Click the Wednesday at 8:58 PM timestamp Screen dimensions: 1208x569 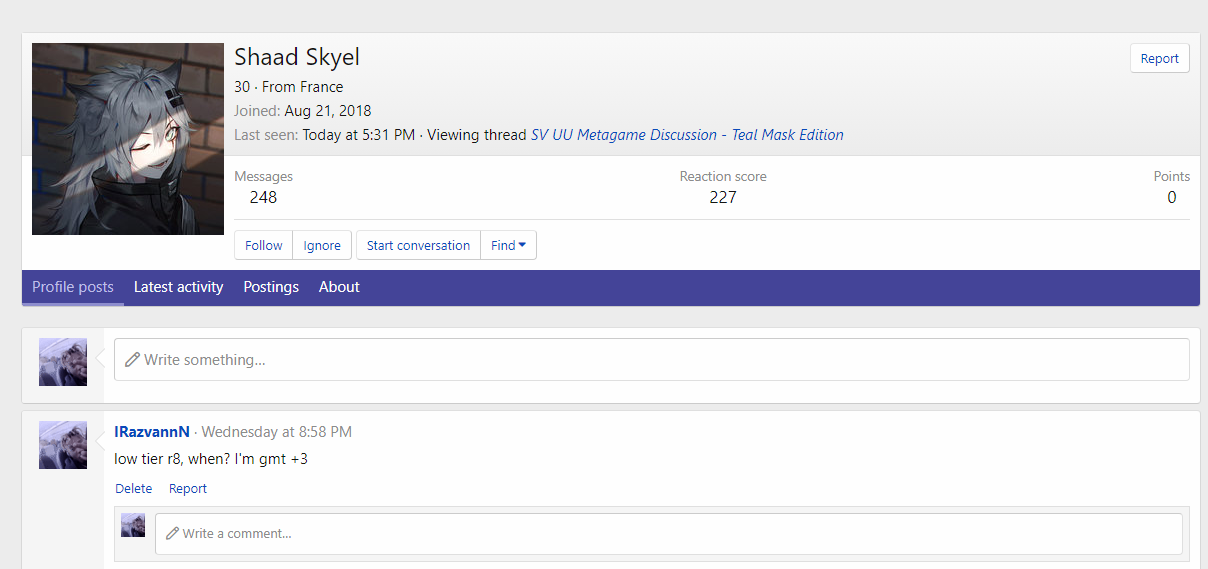pyautogui.click(x=276, y=432)
